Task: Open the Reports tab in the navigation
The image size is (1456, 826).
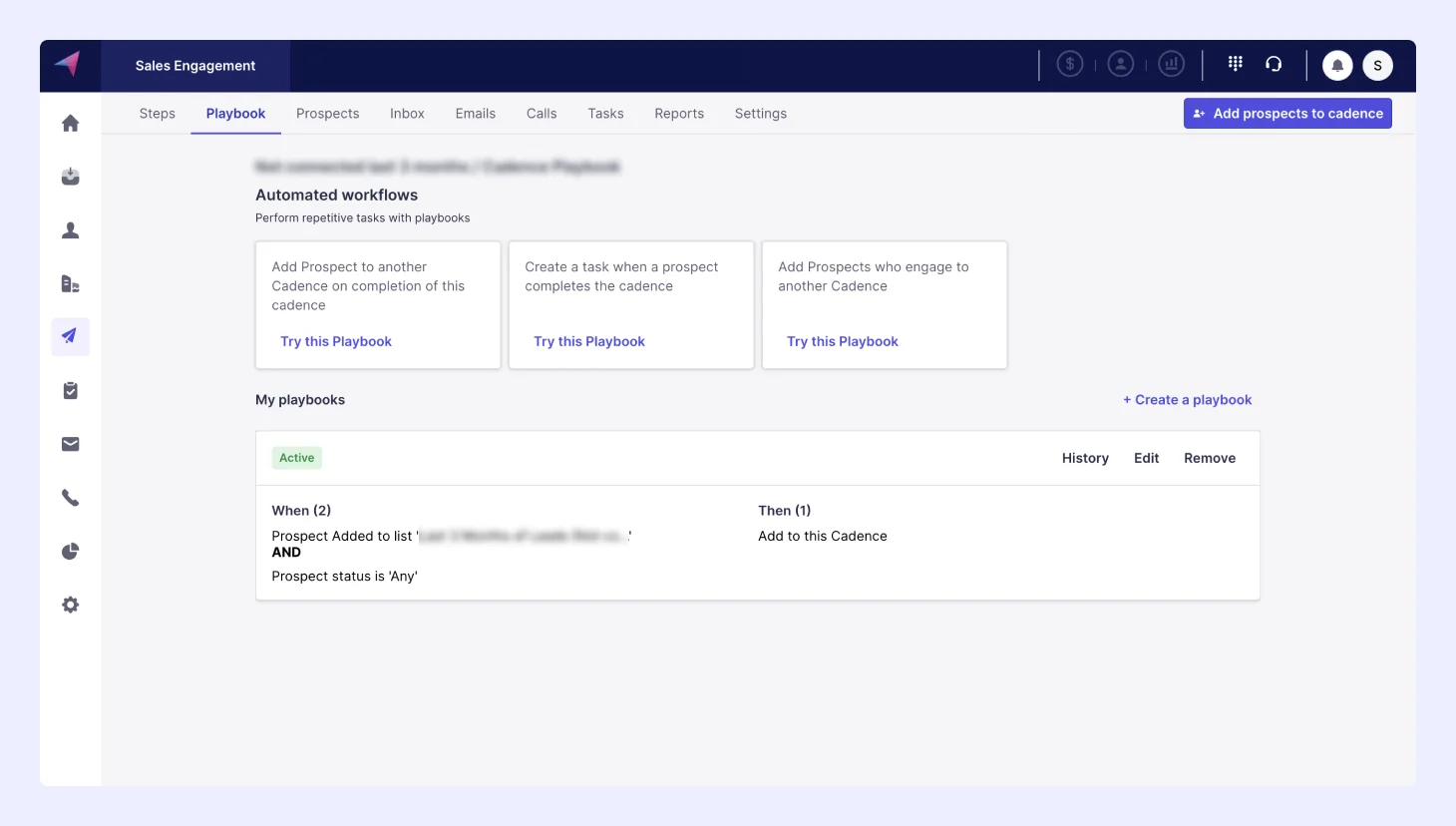Action: (x=679, y=113)
